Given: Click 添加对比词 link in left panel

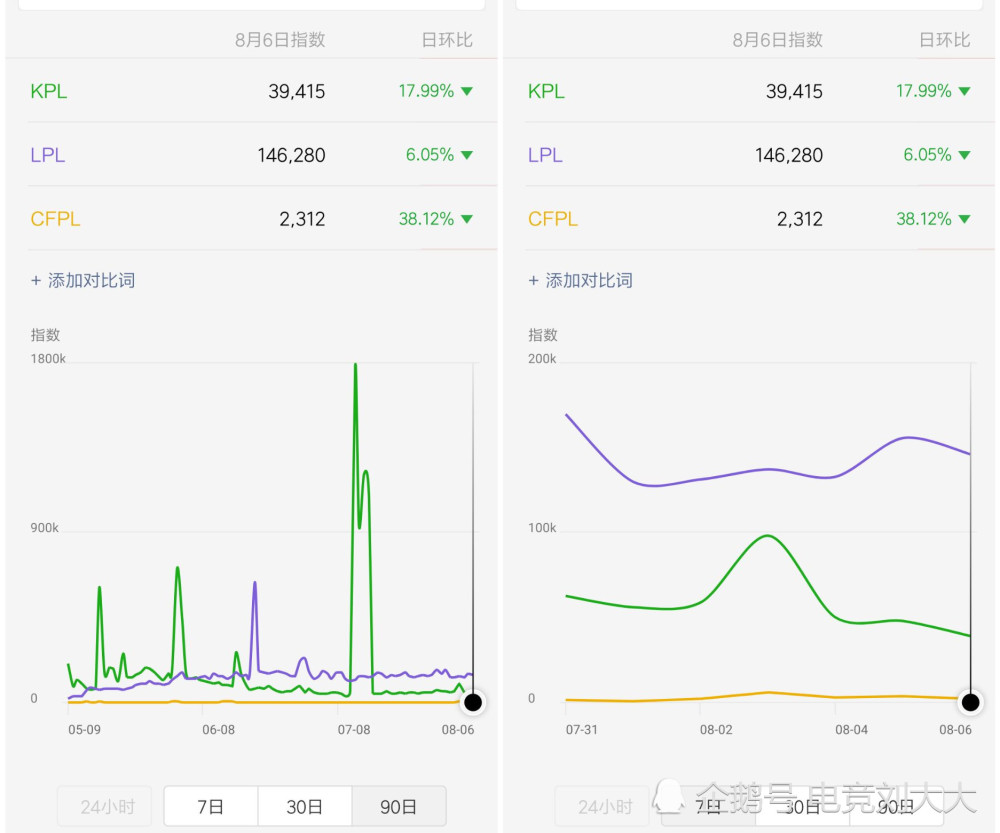Looking at the screenshot, I should click(83, 281).
